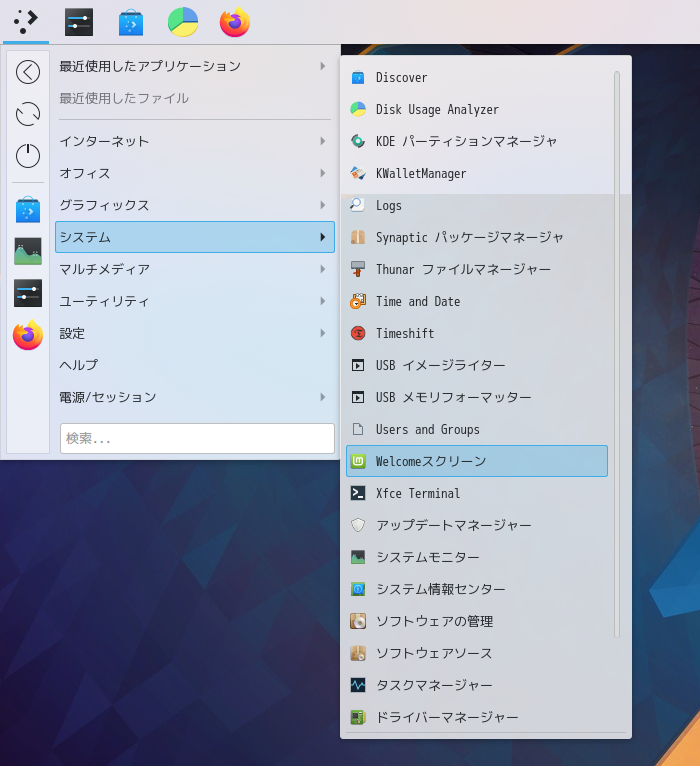The image size is (700, 766).
Task: Expand the ユーティリティ category arrow
Action: [x=322, y=301]
